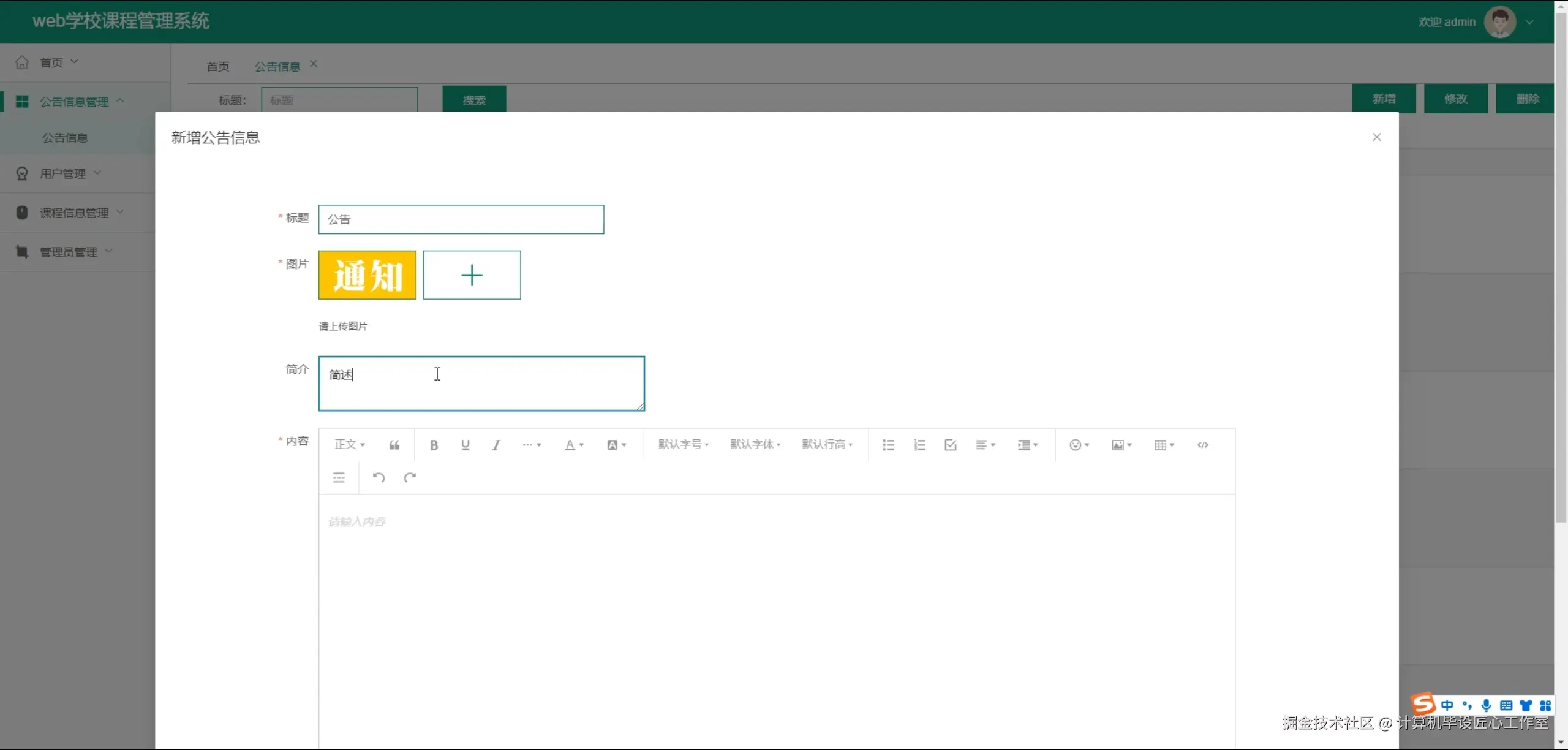Open the source code view icon
Viewport: 1568px width, 750px height.
pyautogui.click(x=1202, y=445)
